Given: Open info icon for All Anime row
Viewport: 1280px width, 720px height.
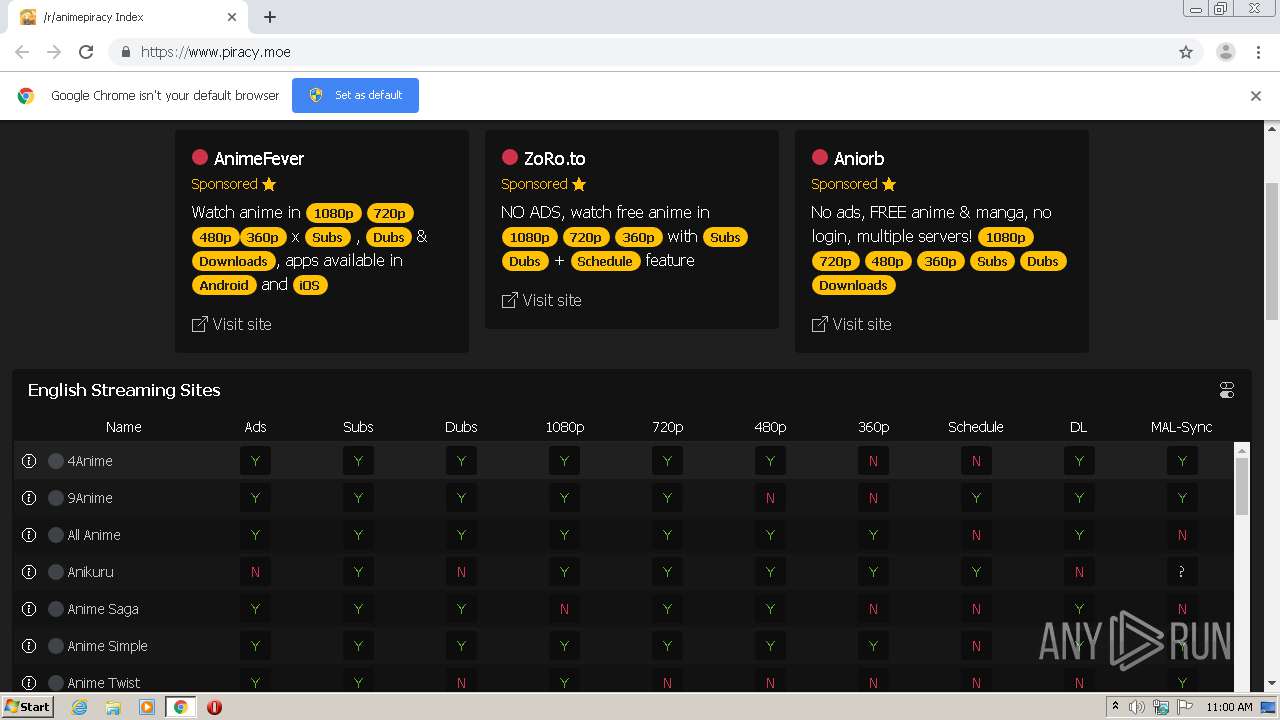Looking at the screenshot, I should 29,535.
